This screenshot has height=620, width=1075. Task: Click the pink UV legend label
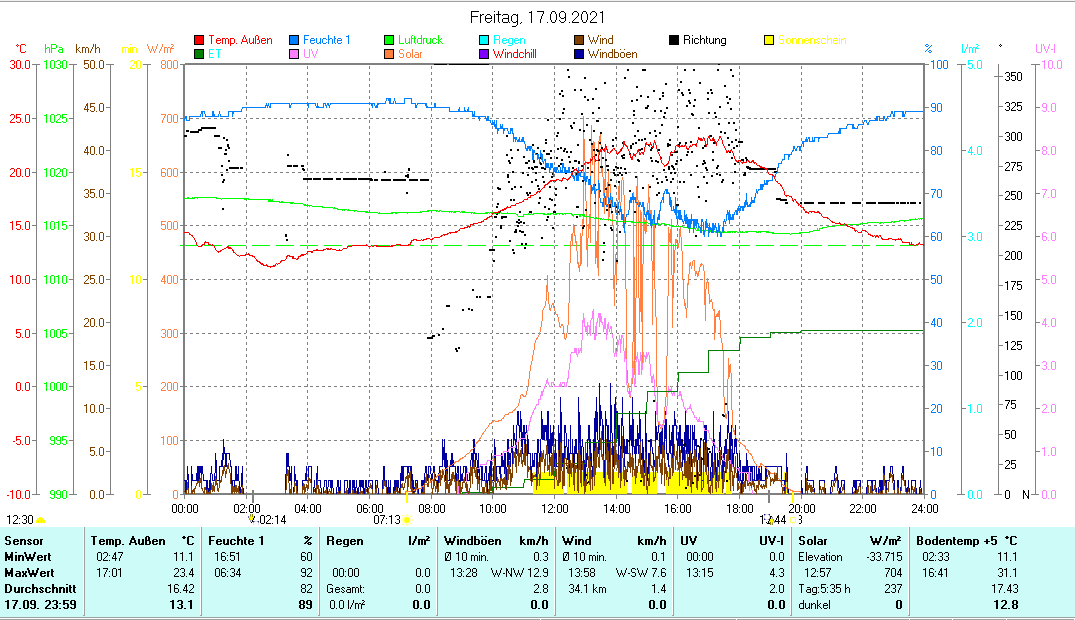click(x=311, y=54)
